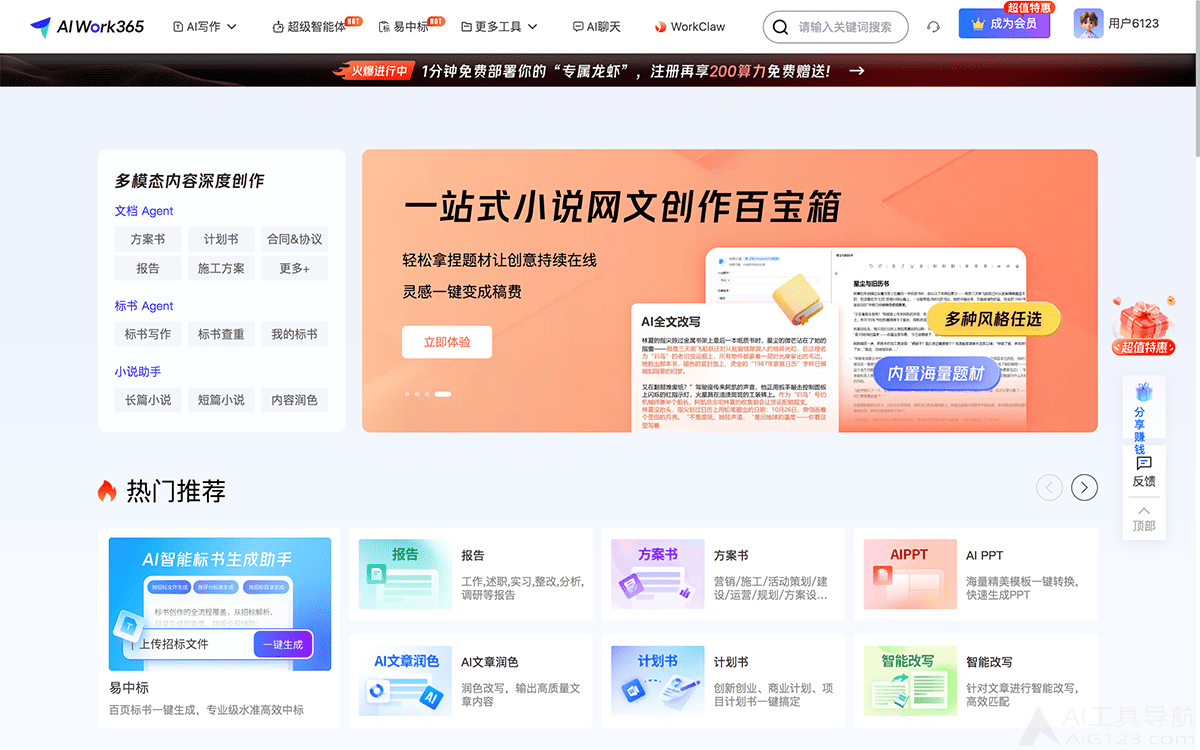1200x750 pixels.
Task: Open the 标书 Agent section link
Action: click(x=144, y=306)
